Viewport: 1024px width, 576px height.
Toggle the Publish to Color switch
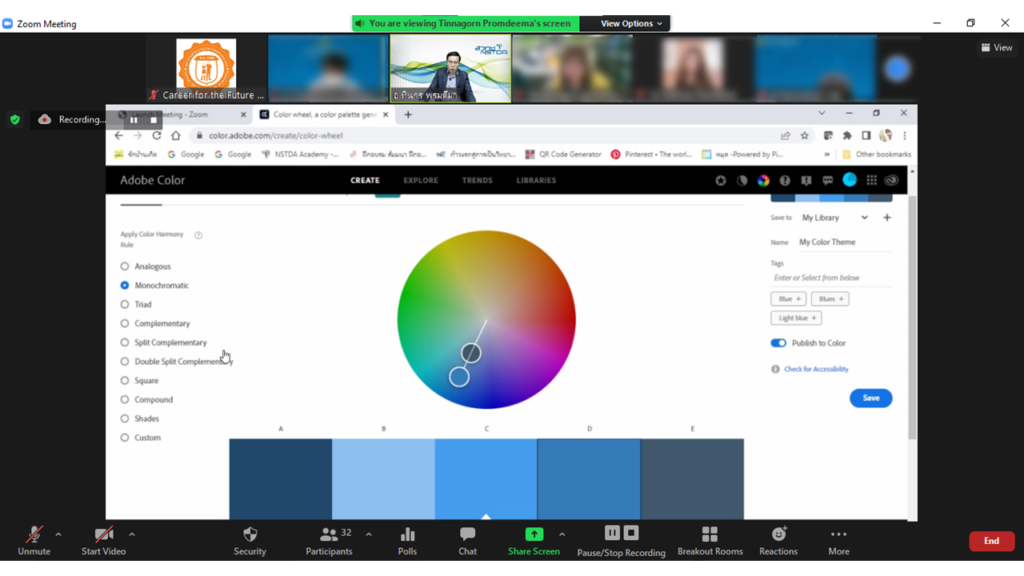pos(778,344)
